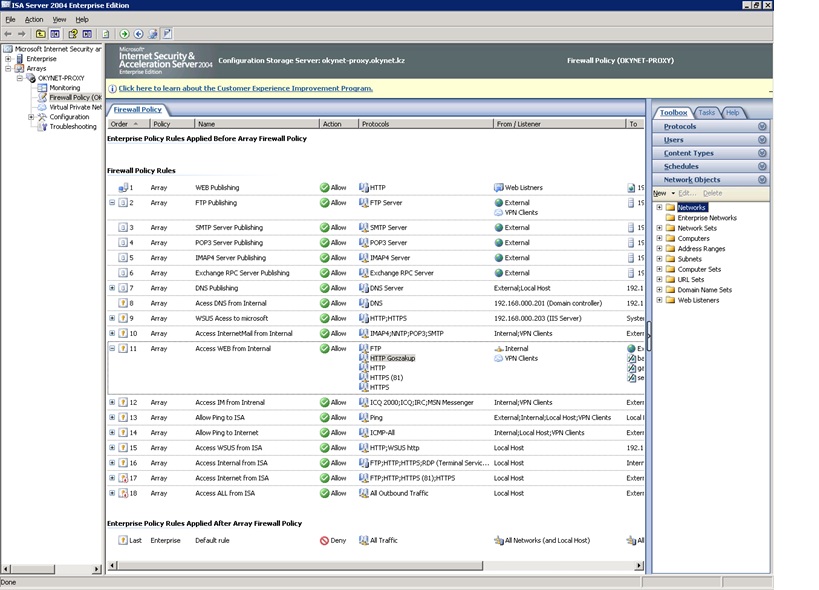
Task: Open the Troubleshooting node
Action: tap(72, 127)
